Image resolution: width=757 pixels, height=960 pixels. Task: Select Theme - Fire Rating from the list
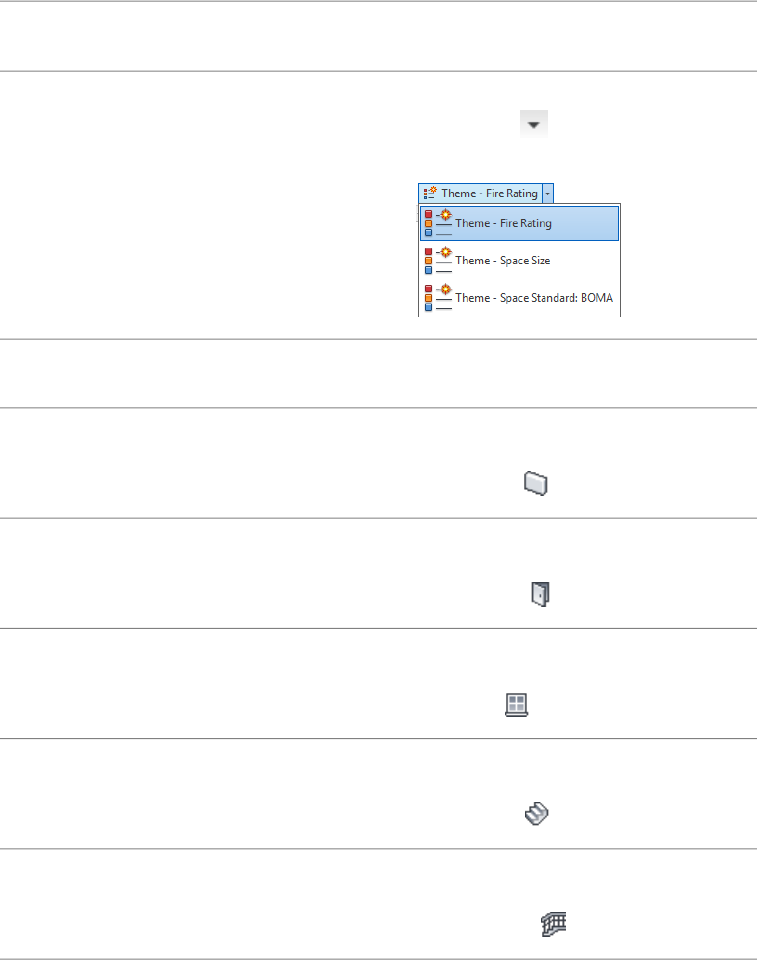pyautogui.click(x=503, y=223)
